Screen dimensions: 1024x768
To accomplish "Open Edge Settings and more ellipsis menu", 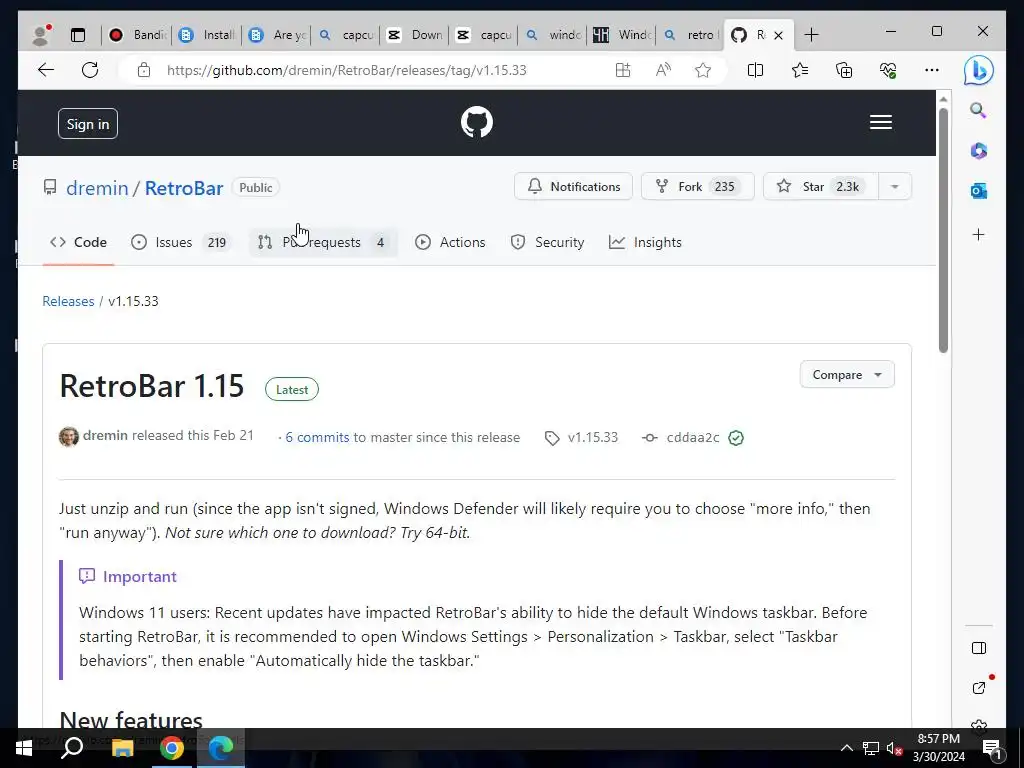I will 932,70.
